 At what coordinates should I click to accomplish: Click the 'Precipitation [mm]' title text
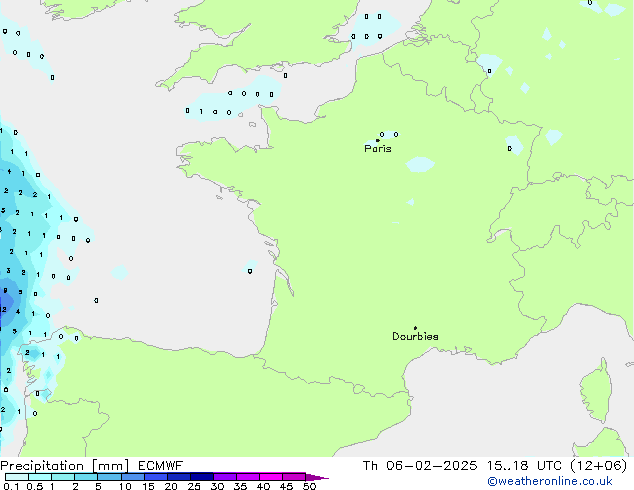click(x=64, y=466)
